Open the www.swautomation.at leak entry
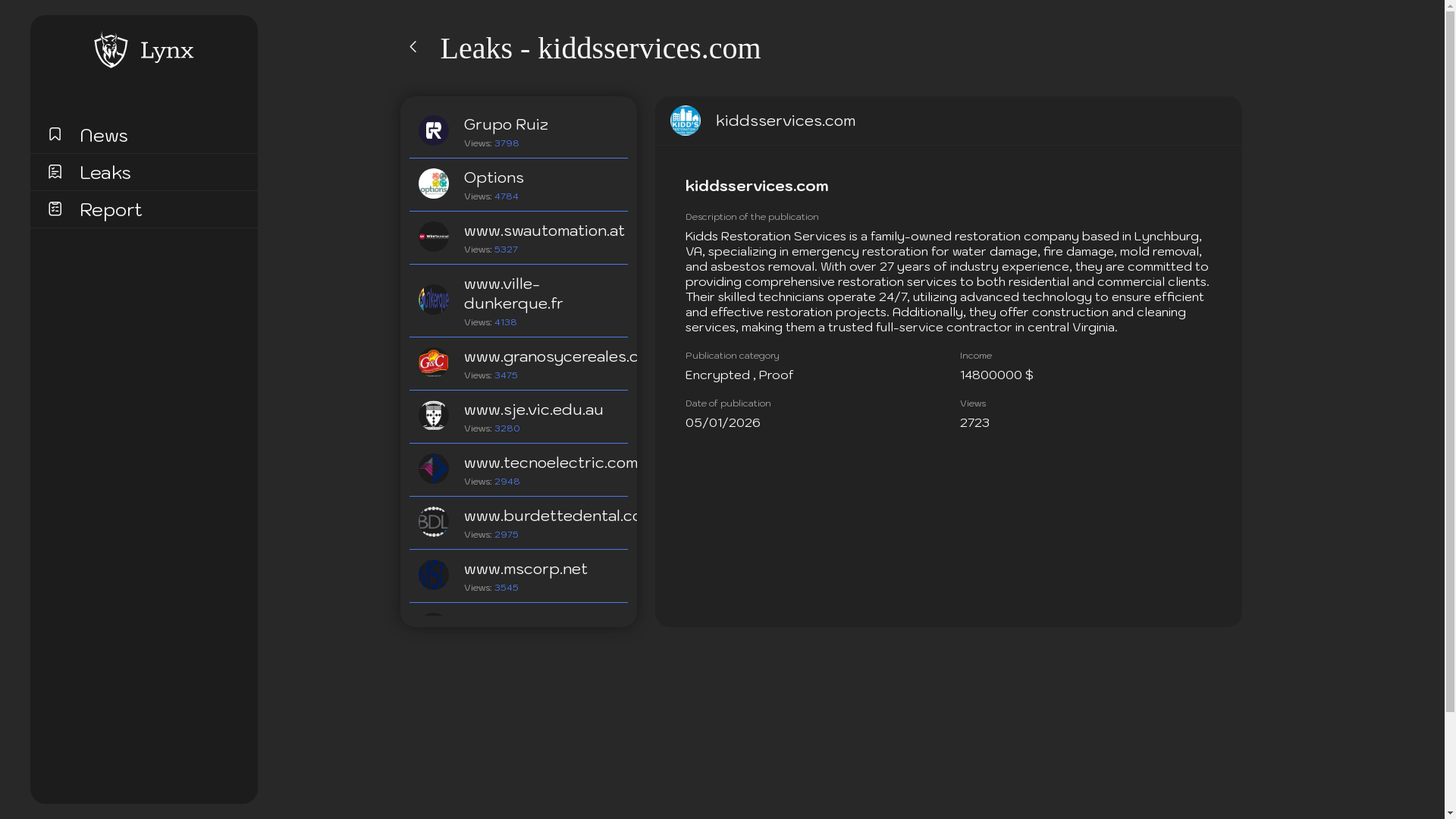 coord(544,231)
